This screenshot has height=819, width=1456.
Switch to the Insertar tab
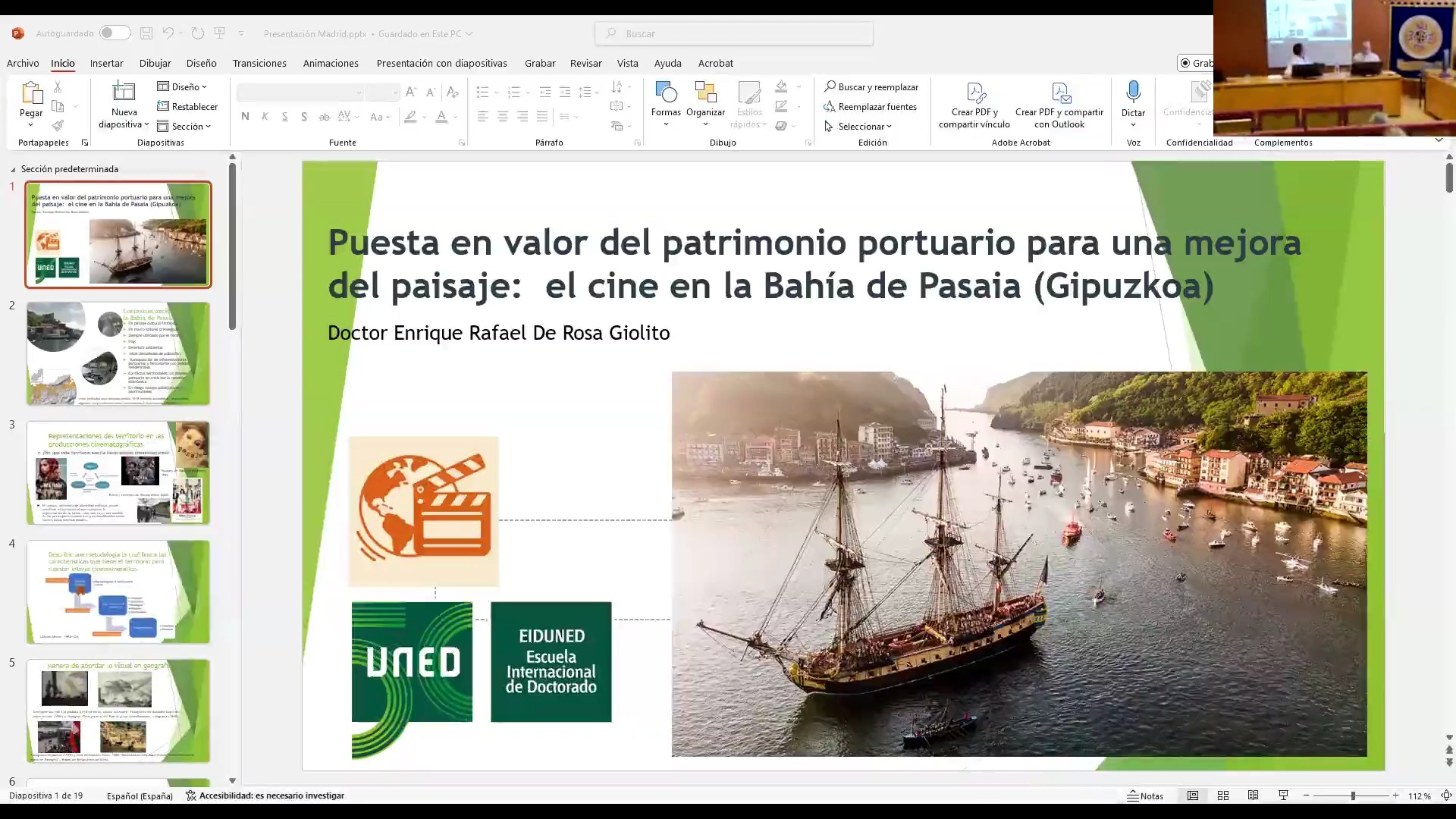pos(106,63)
